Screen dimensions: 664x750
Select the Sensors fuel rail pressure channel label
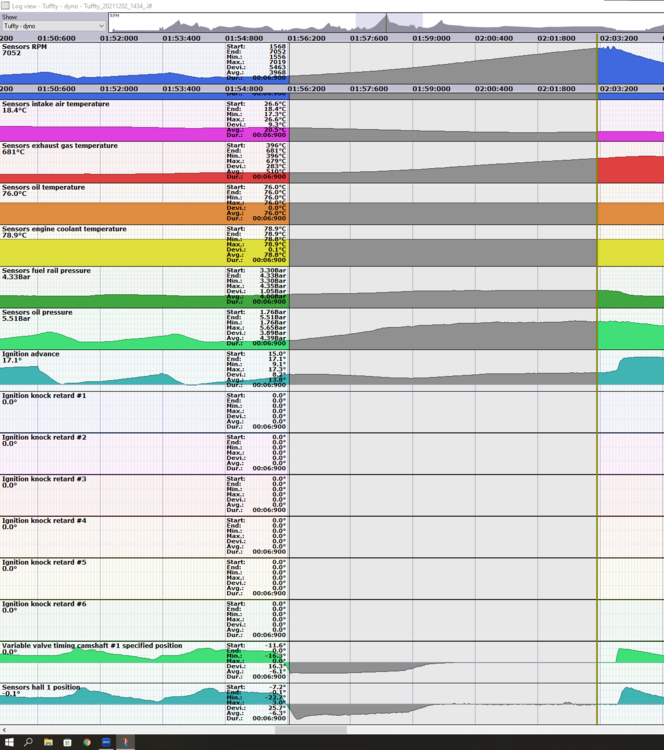pos(46,270)
